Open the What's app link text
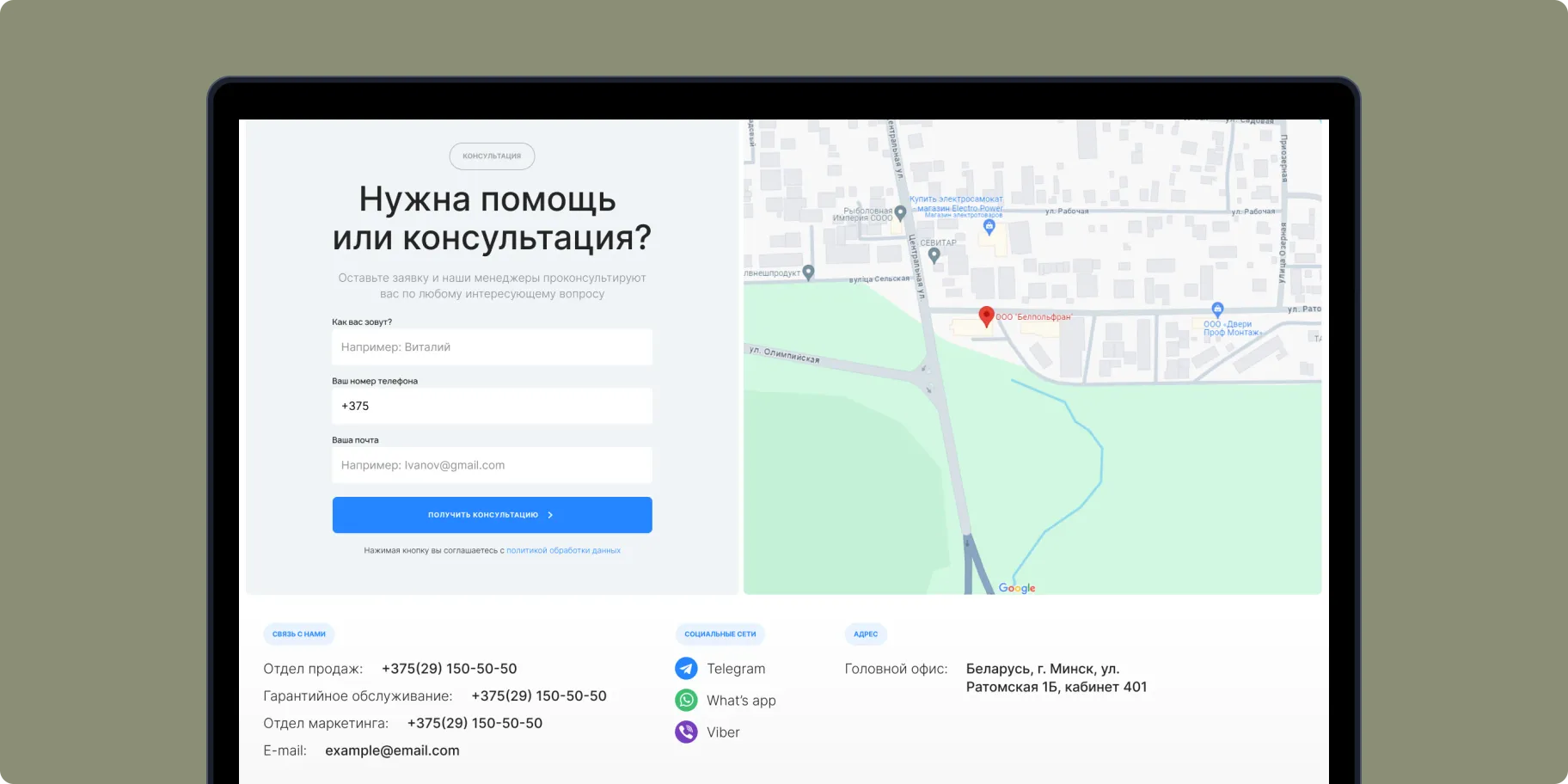The width and height of the screenshot is (1568, 784). 741,701
